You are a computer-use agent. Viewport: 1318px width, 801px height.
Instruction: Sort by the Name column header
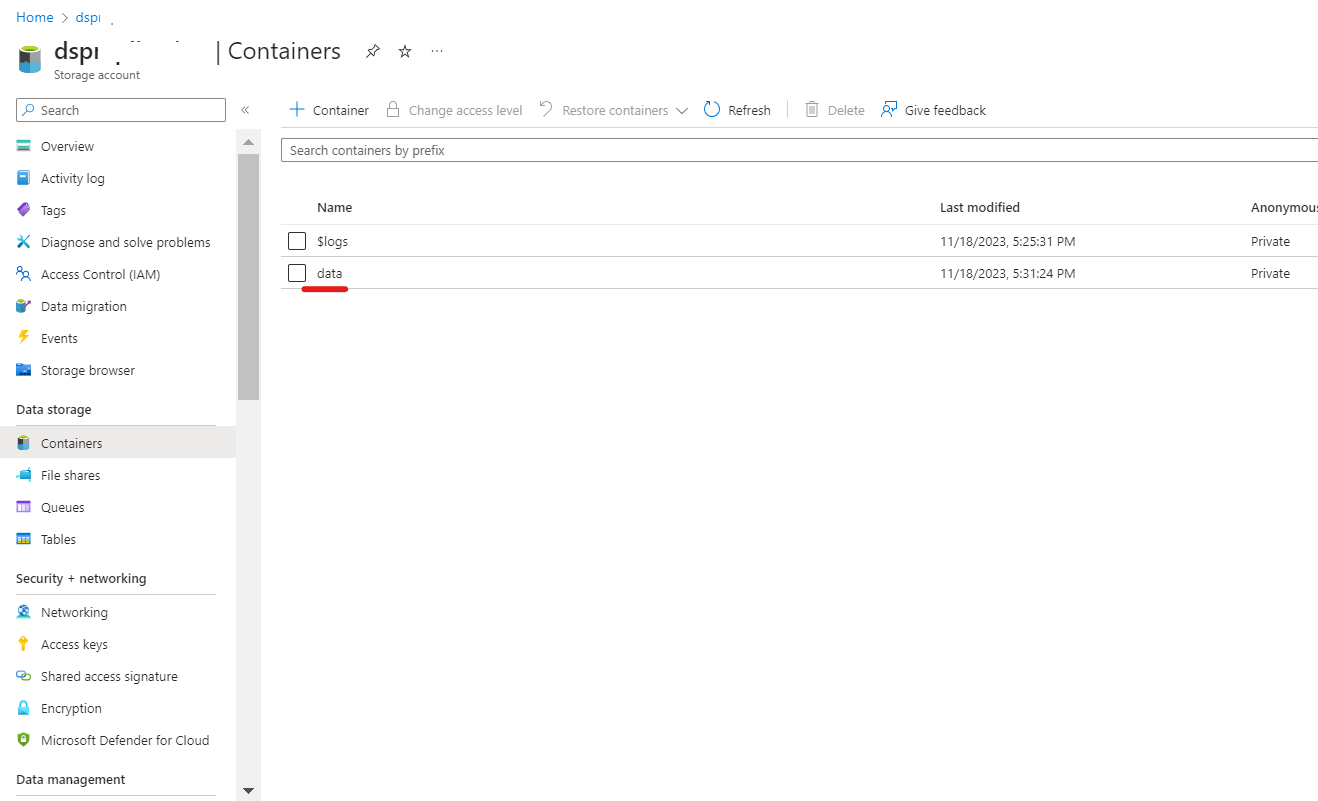[335, 207]
